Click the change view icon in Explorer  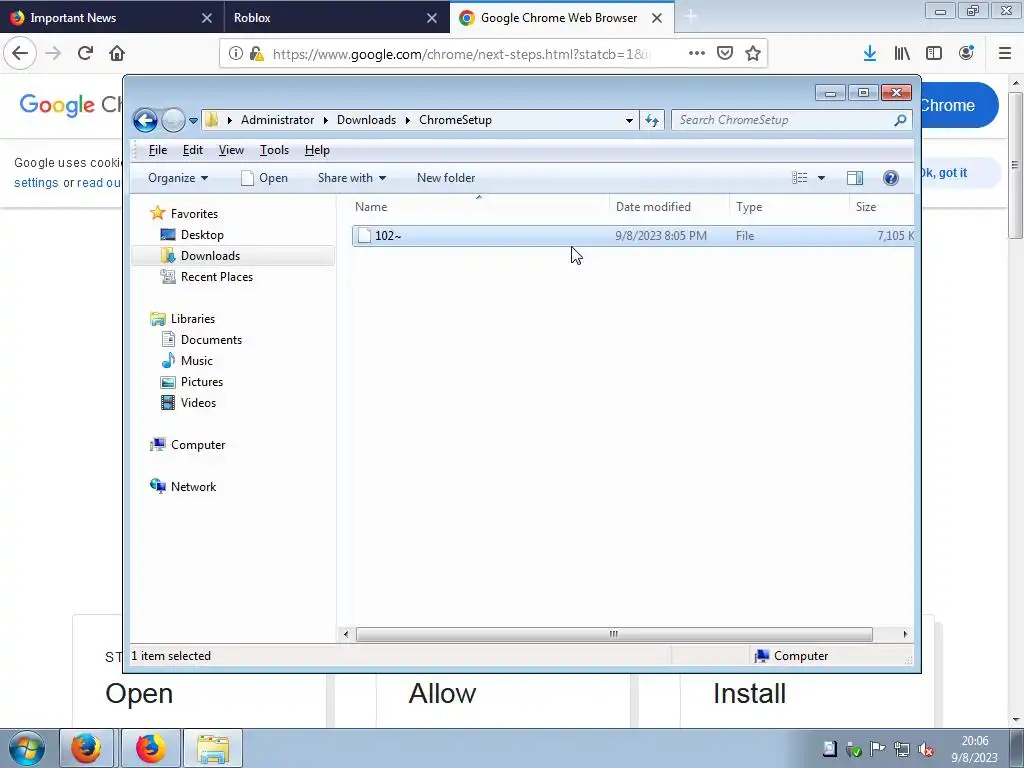tap(800, 178)
